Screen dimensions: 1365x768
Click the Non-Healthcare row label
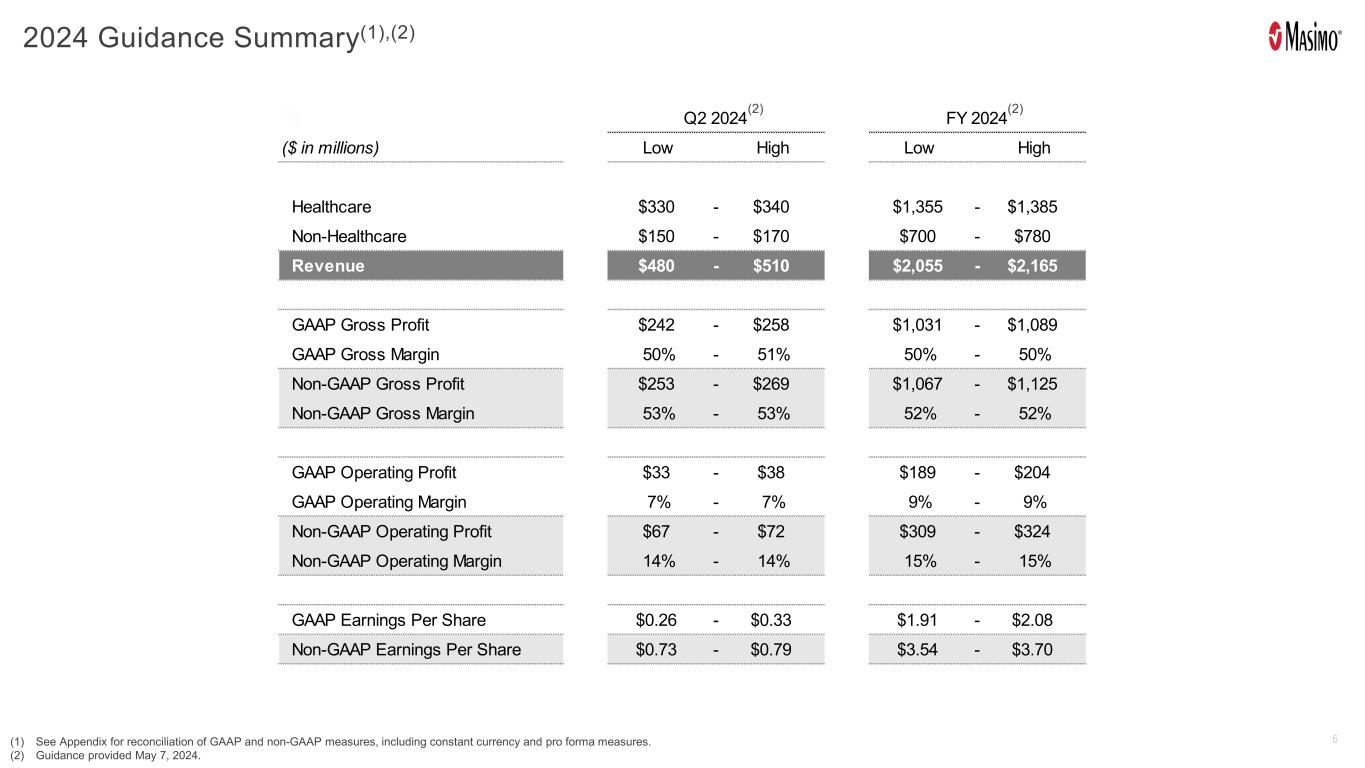[x=349, y=237]
